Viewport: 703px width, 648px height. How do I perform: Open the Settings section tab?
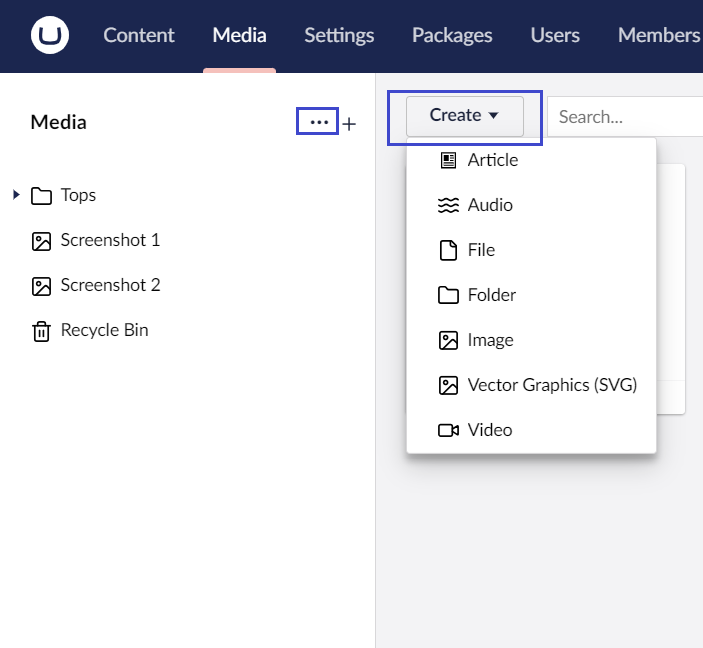tap(339, 36)
